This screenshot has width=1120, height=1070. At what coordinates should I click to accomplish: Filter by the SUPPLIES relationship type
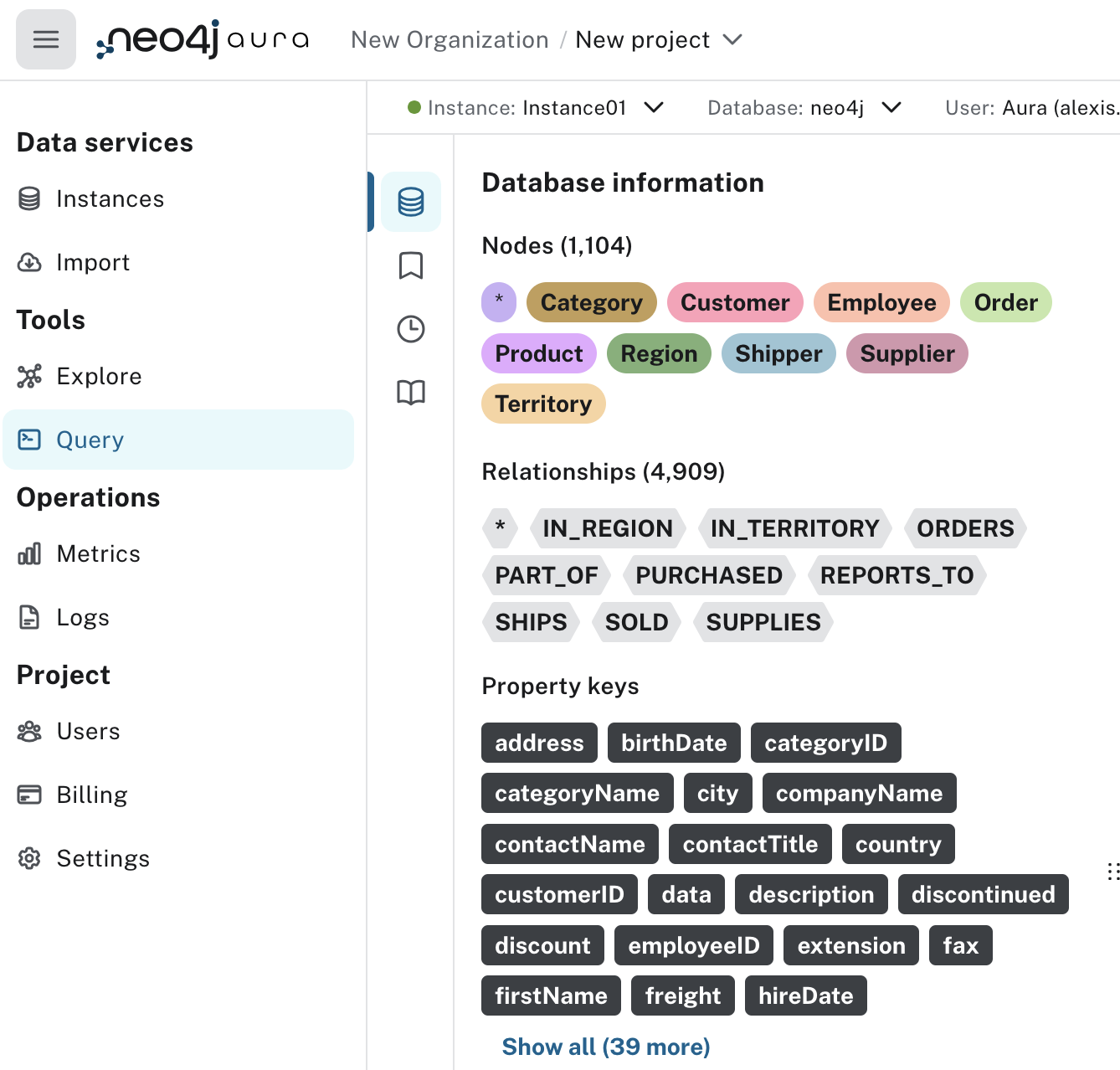click(x=763, y=622)
